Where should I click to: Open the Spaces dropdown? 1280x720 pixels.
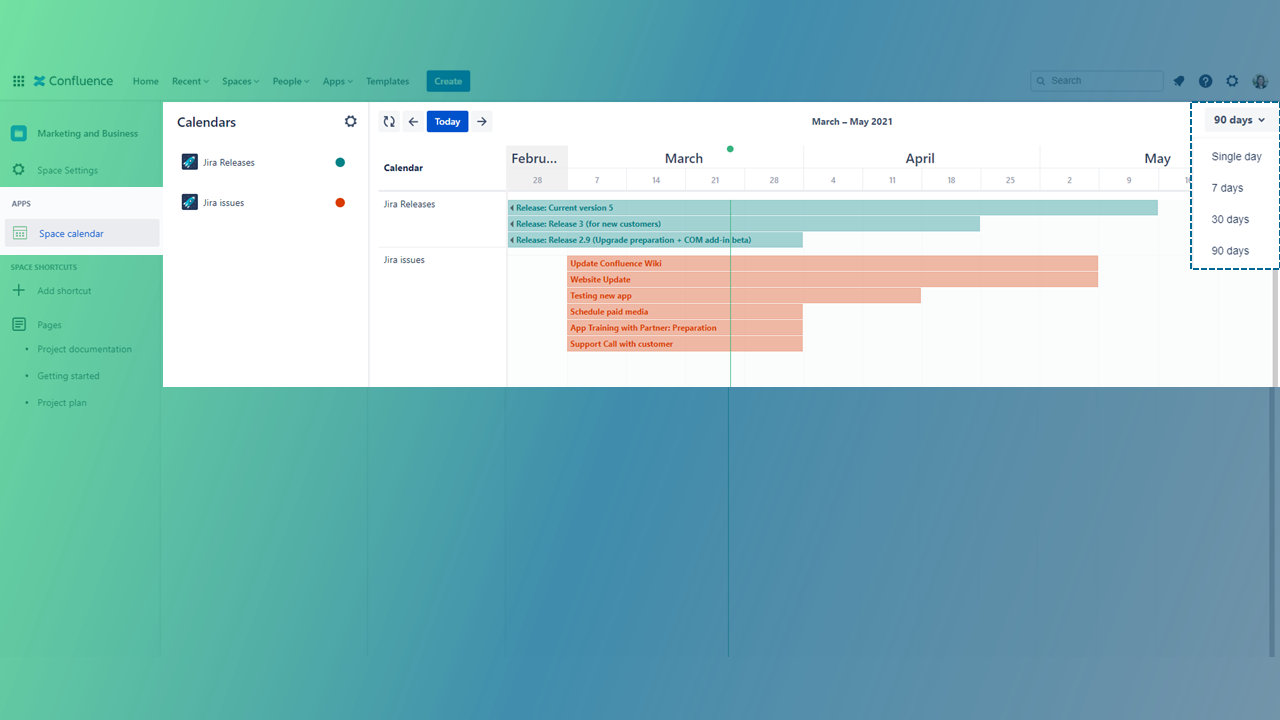click(x=240, y=81)
